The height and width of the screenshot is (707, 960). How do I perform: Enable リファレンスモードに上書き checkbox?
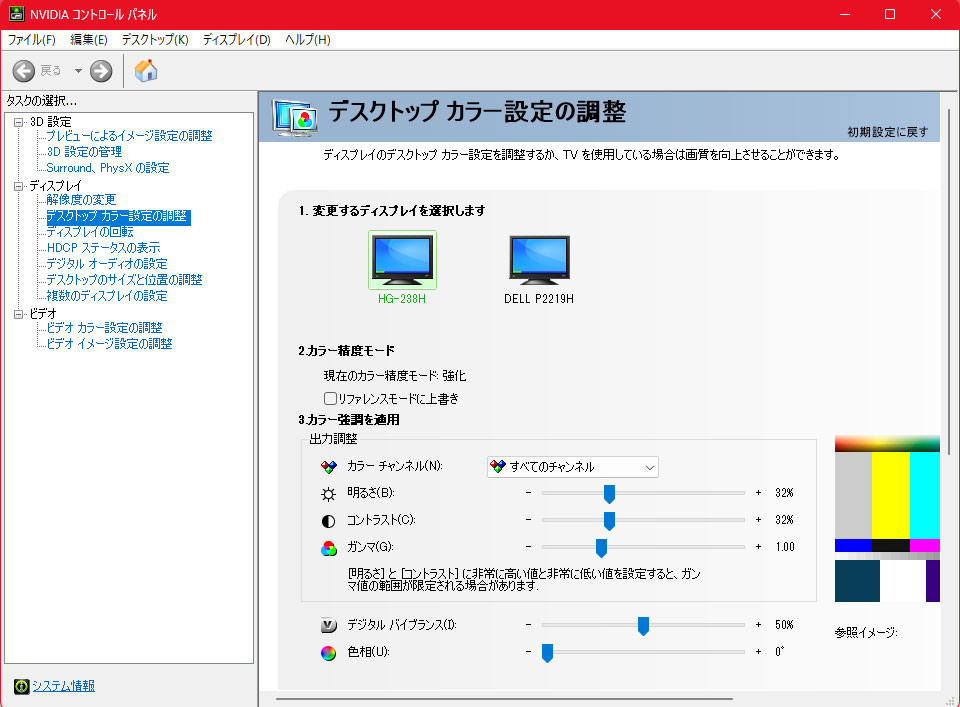click(x=330, y=399)
